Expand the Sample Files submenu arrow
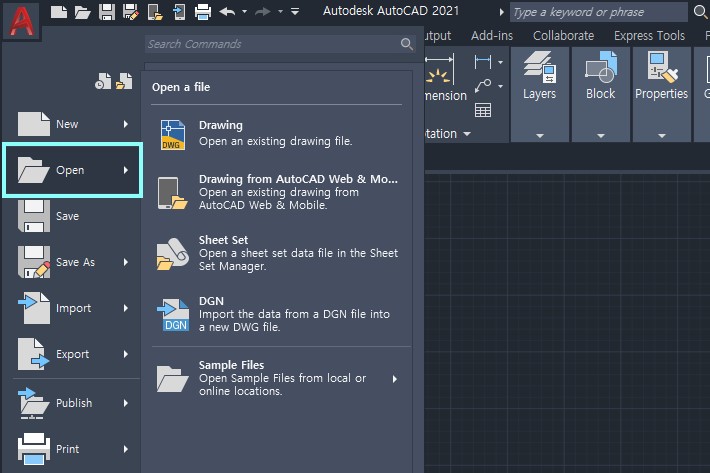Screen dimensions: 710x473 coord(395,379)
